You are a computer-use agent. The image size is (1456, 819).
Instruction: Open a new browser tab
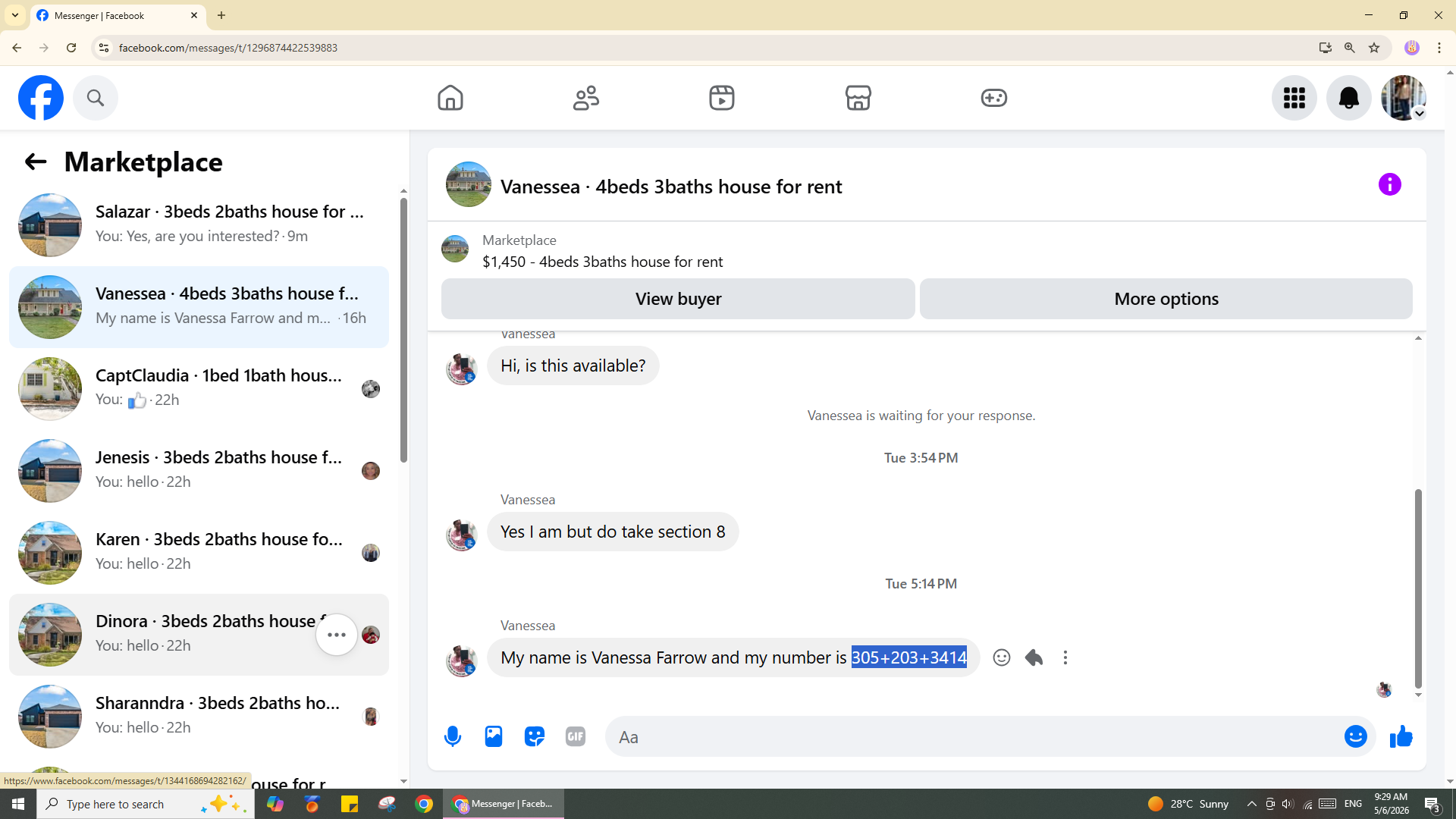tap(221, 15)
